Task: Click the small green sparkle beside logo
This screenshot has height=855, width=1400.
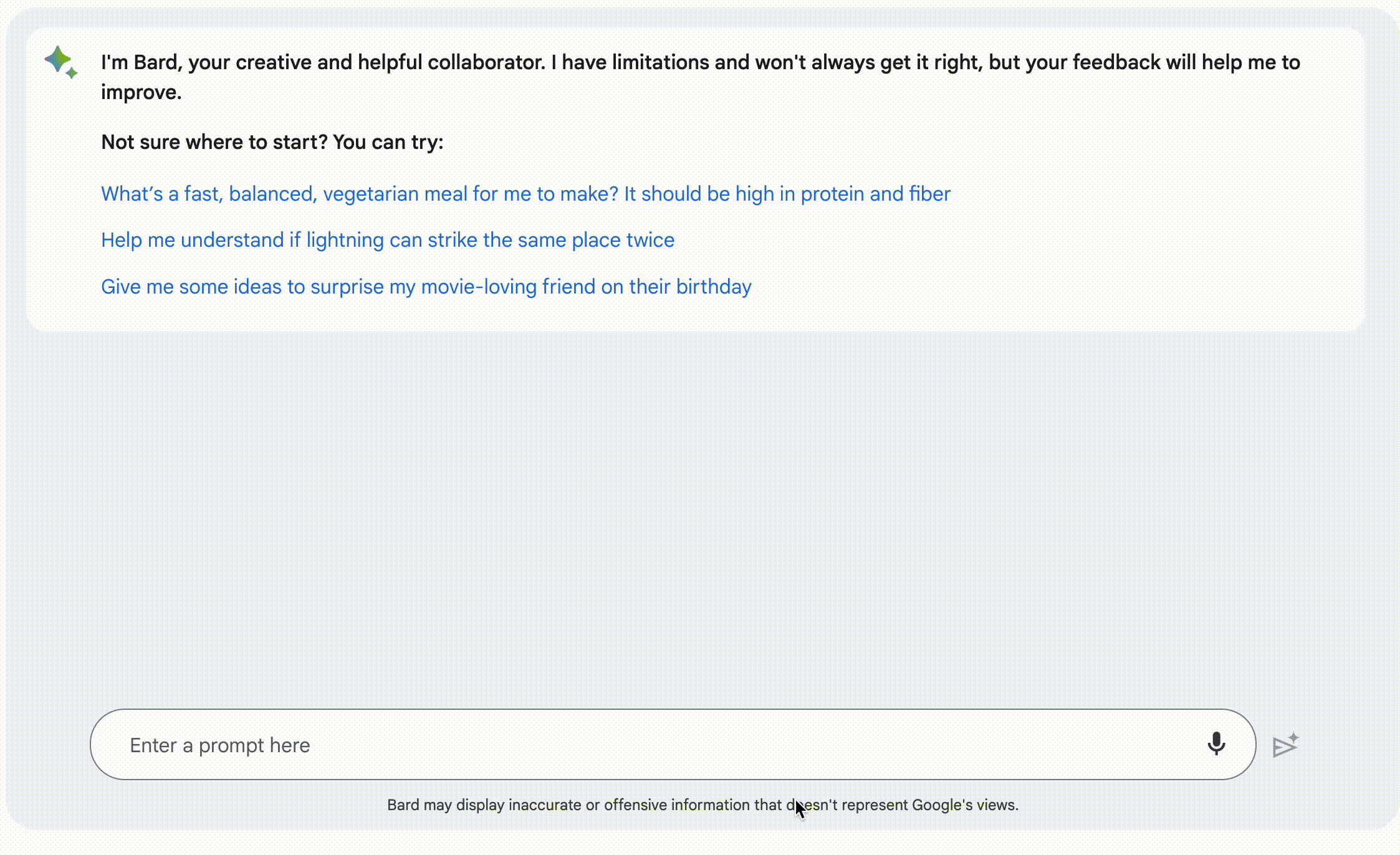Action: (72, 74)
